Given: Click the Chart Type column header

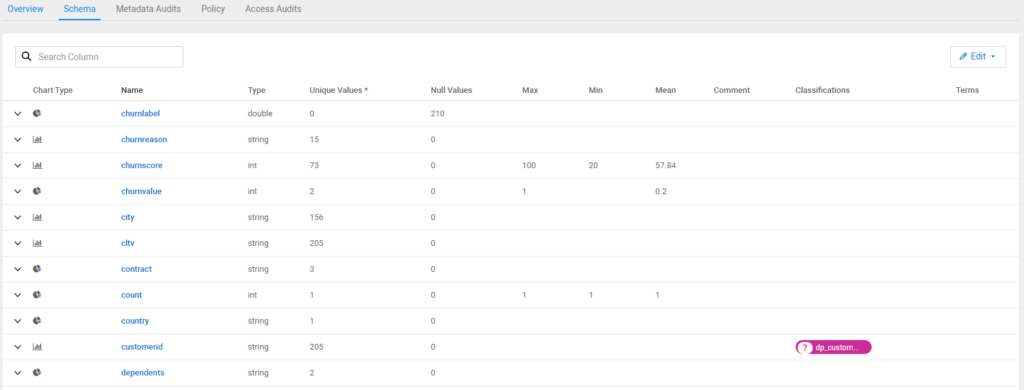Looking at the screenshot, I should tap(53, 90).
